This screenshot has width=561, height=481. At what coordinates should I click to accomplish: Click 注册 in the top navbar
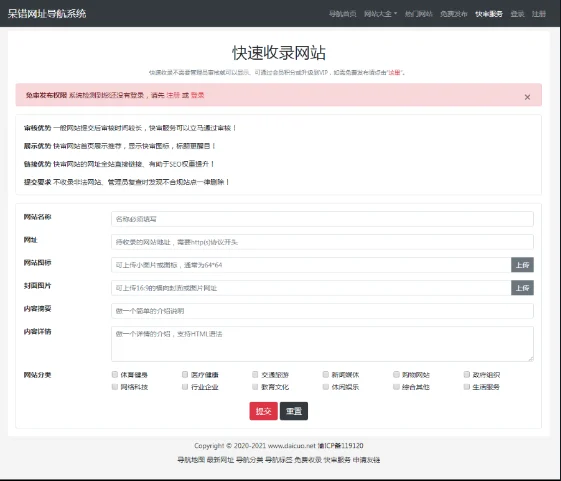[x=538, y=14]
